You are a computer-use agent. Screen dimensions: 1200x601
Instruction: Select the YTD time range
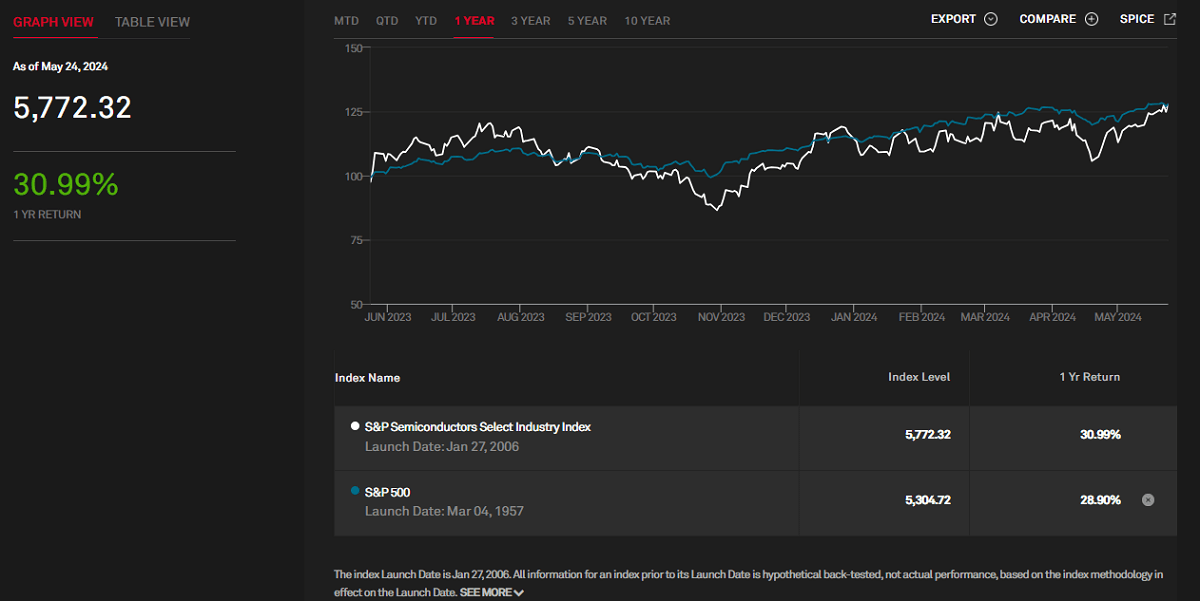(426, 21)
